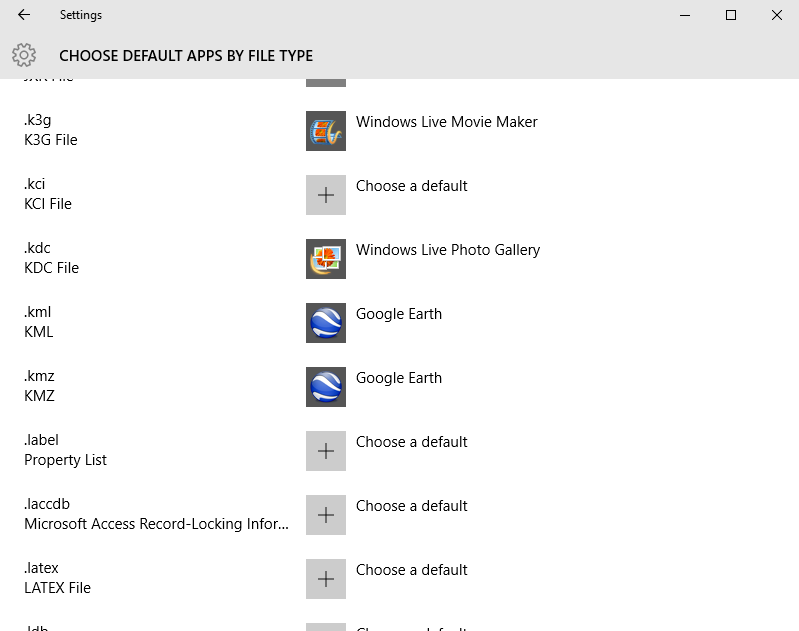Select the KDC File description

pyautogui.click(x=51, y=268)
